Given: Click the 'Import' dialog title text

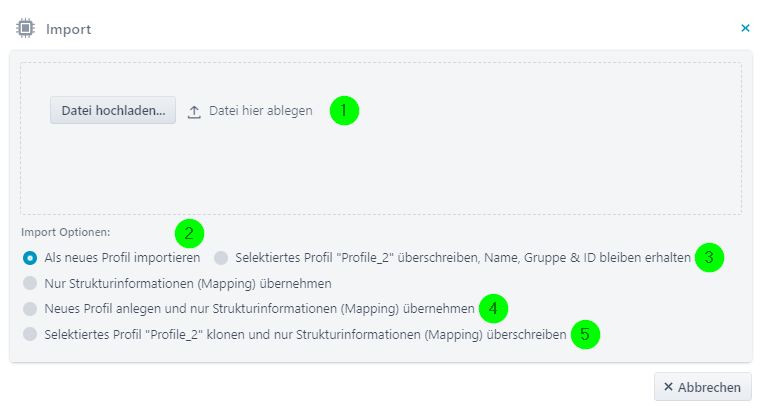Looking at the screenshot, I should point(68,29).
